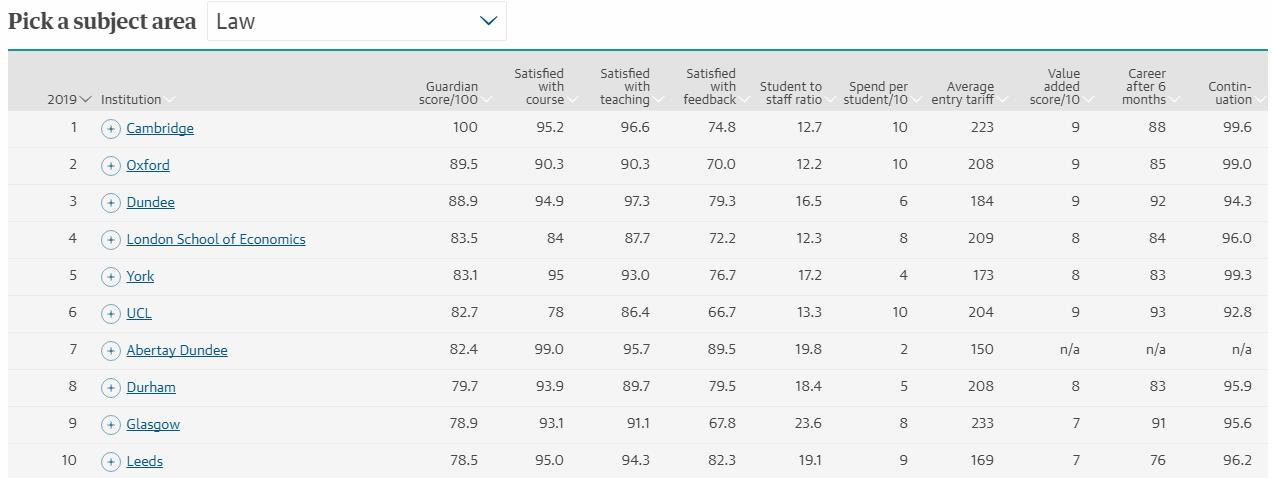
Task: Expand Oxford details using plus icon
Action: click(110, 165)
